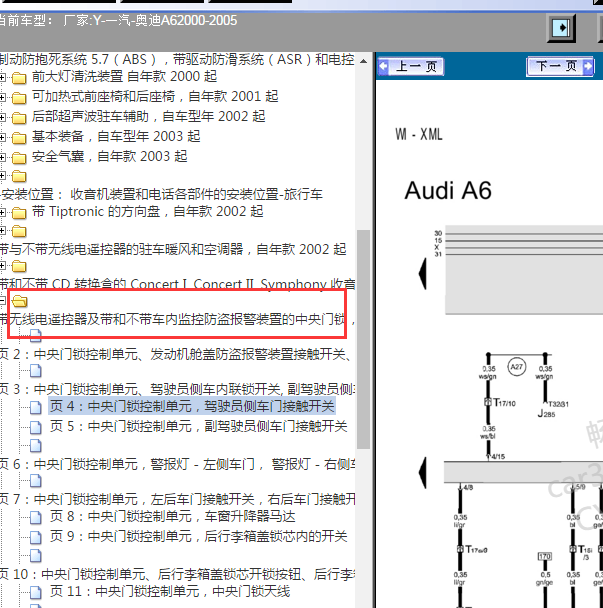Click tree panel vertical scrollbar thumb
Viewport: 603px width, 608px height.
click(363, 339)
